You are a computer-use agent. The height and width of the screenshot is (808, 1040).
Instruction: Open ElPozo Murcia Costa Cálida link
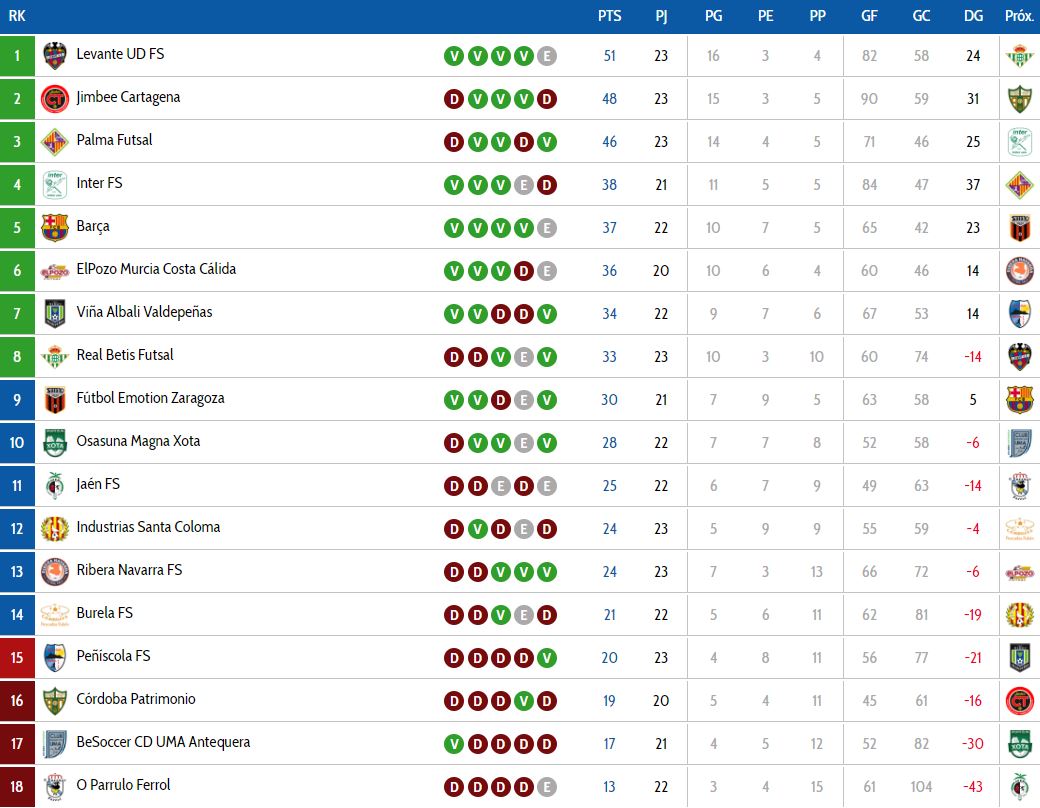pos(156,269)
